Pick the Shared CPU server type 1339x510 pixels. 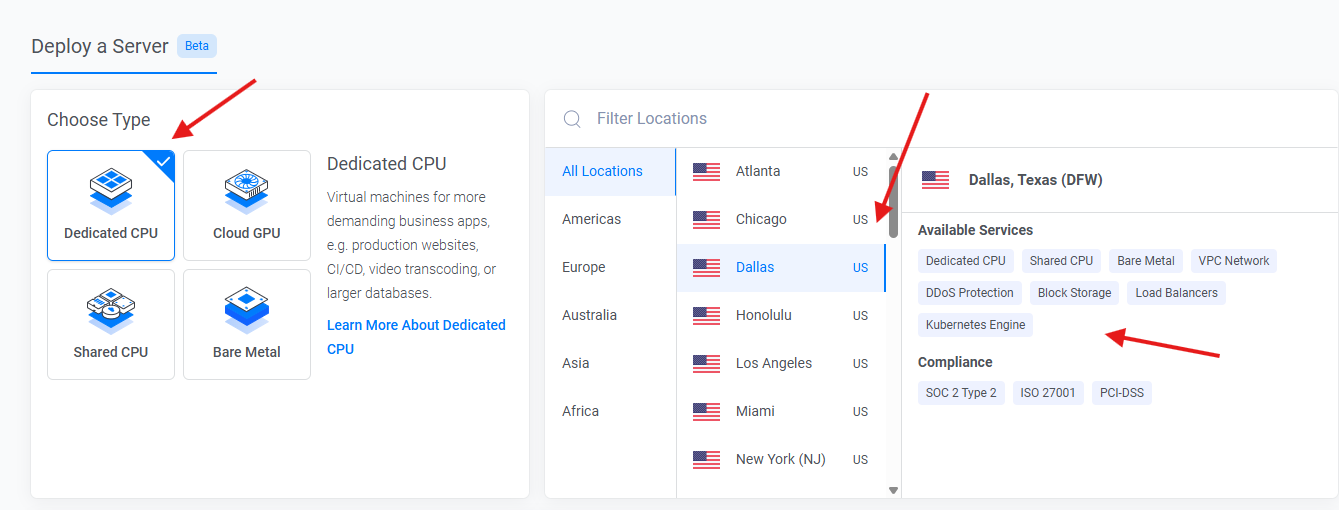coord(111,324)
